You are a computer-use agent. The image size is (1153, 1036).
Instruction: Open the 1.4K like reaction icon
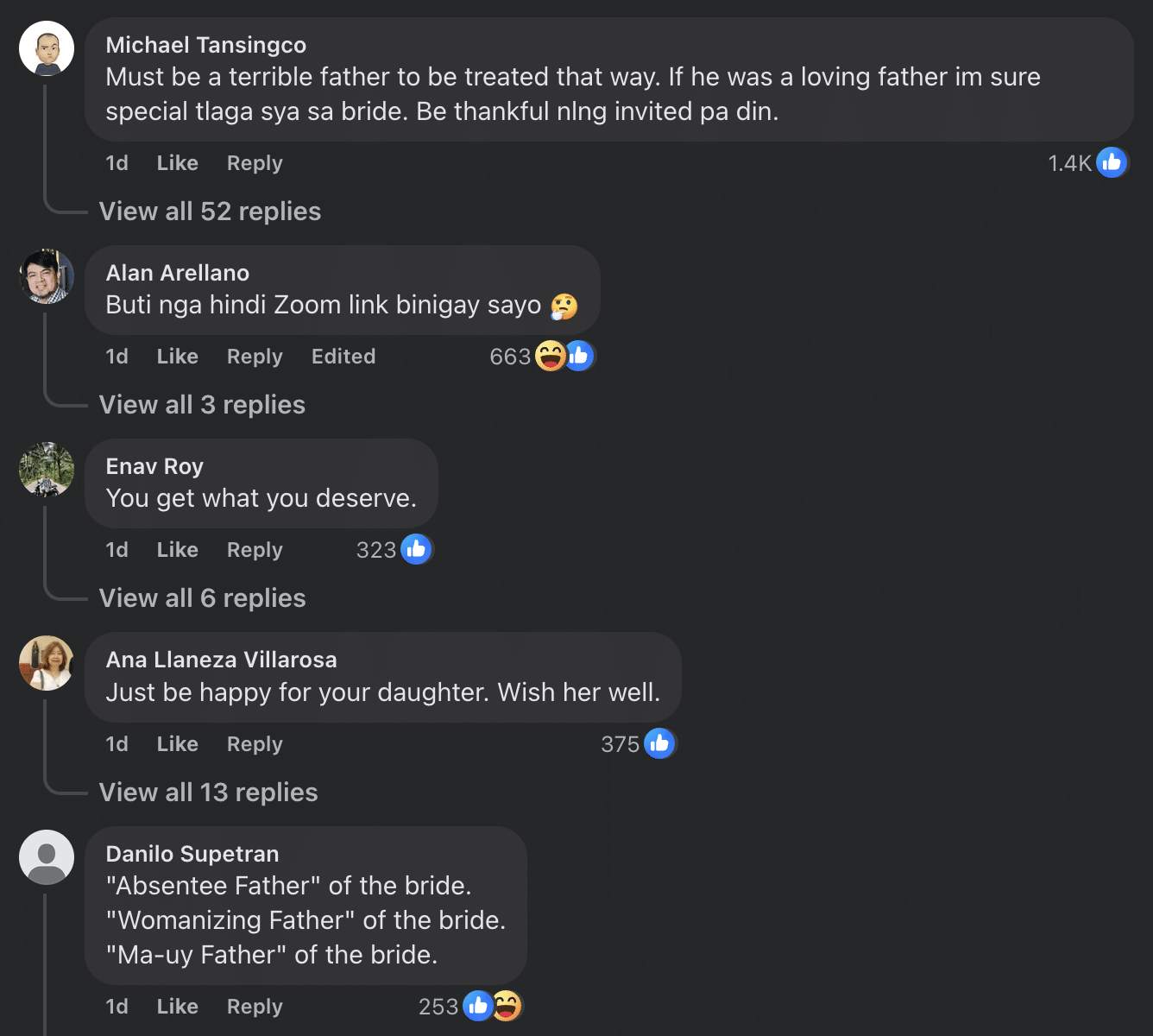1112,162
